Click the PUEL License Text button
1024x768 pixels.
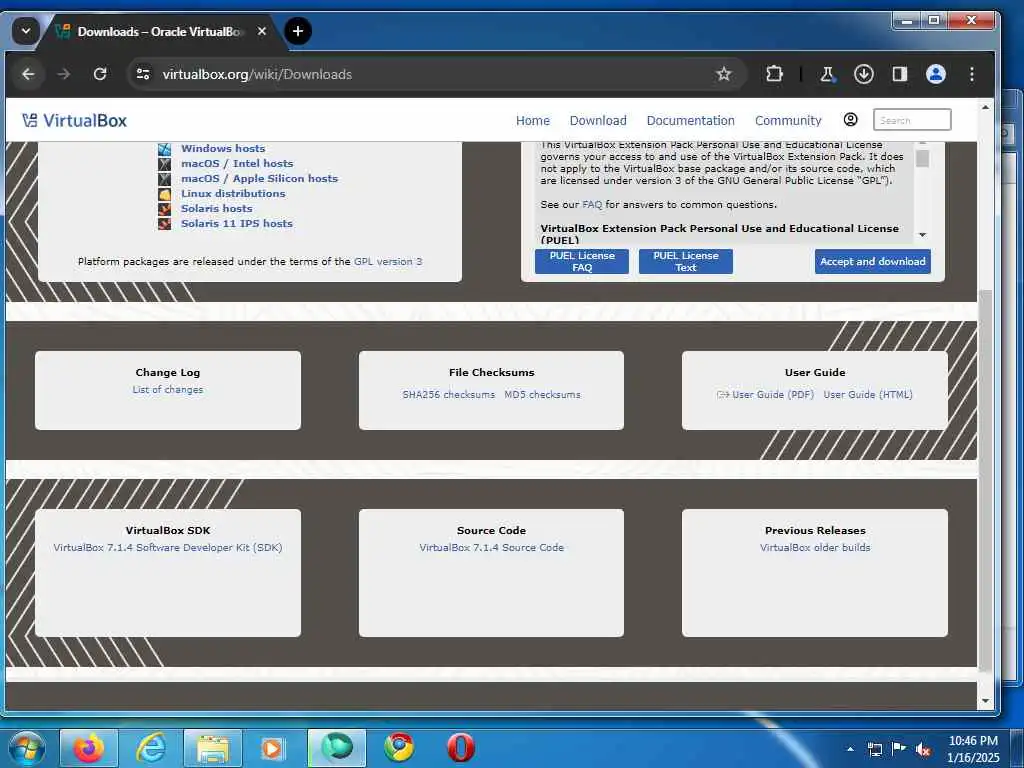pos(686,261)
